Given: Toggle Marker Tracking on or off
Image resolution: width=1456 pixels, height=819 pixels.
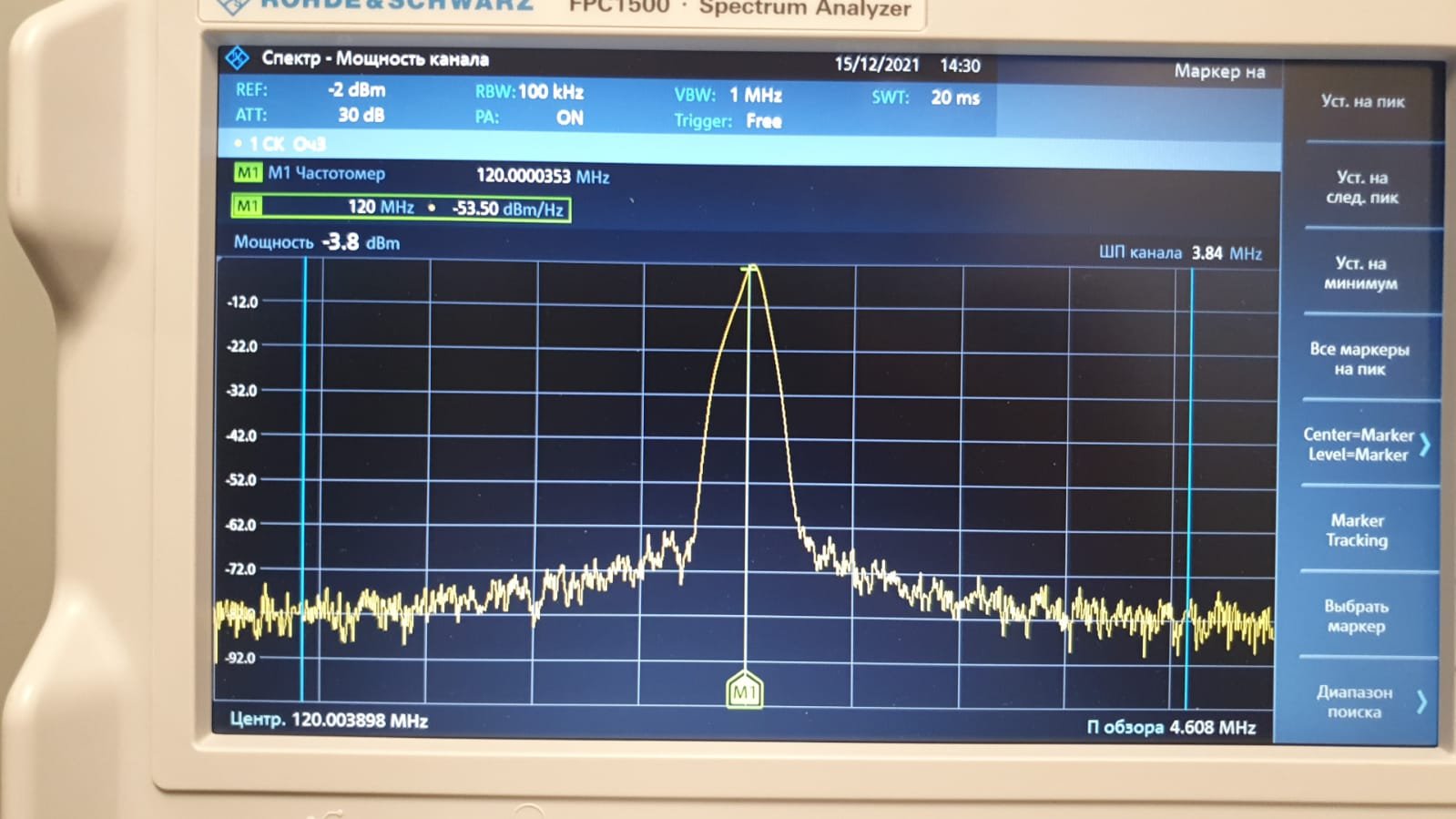Looking at the screenshot, I should [1357, 530].
